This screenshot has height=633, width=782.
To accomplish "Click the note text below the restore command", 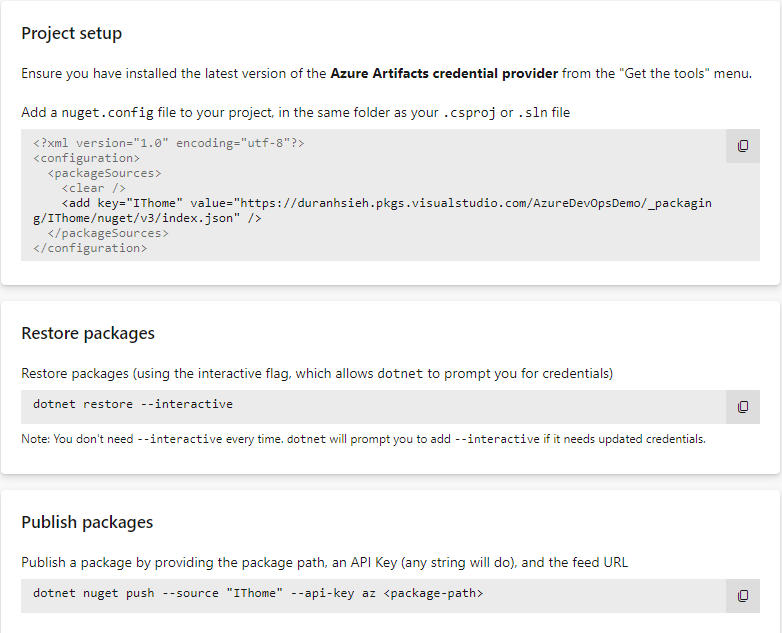I will point(363,439).
